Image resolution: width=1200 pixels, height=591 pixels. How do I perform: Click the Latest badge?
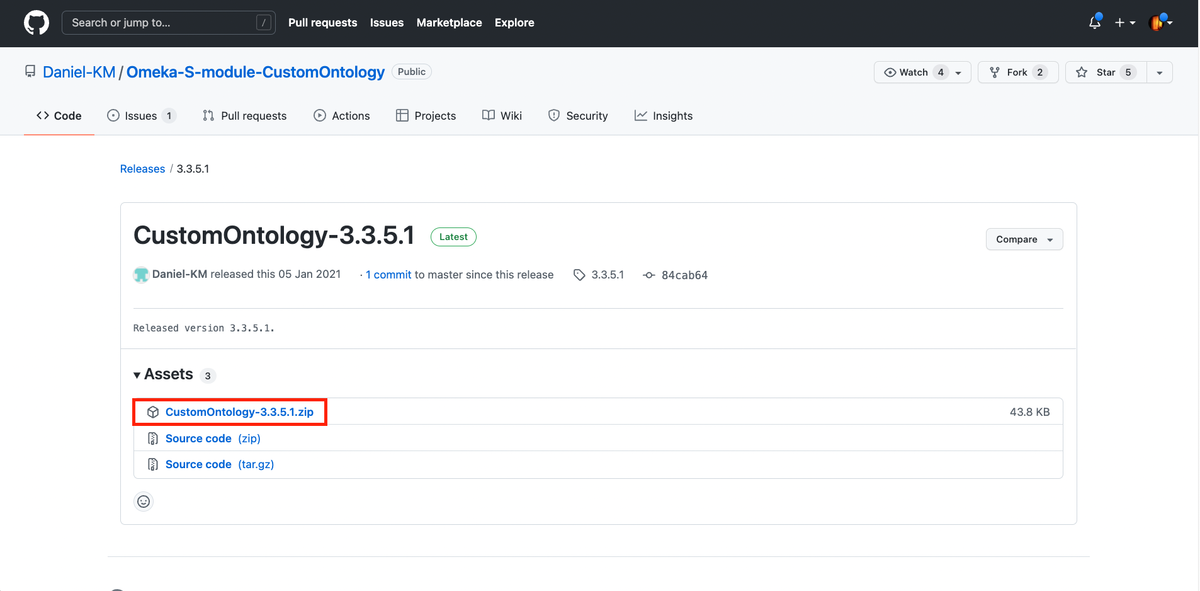[x=453, y=237]
